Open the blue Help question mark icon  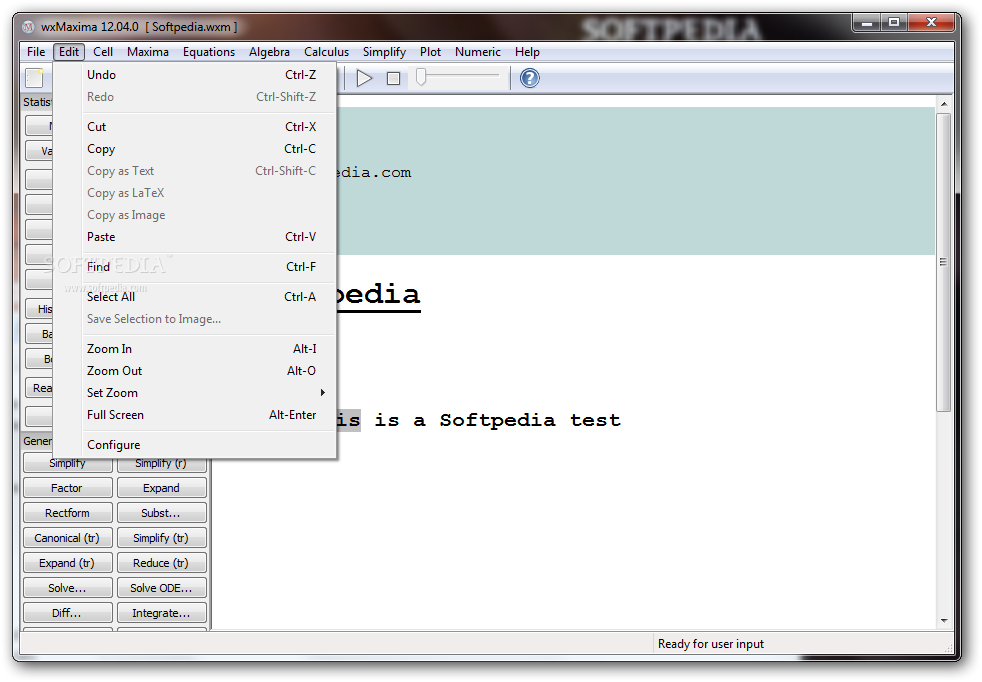530,78
